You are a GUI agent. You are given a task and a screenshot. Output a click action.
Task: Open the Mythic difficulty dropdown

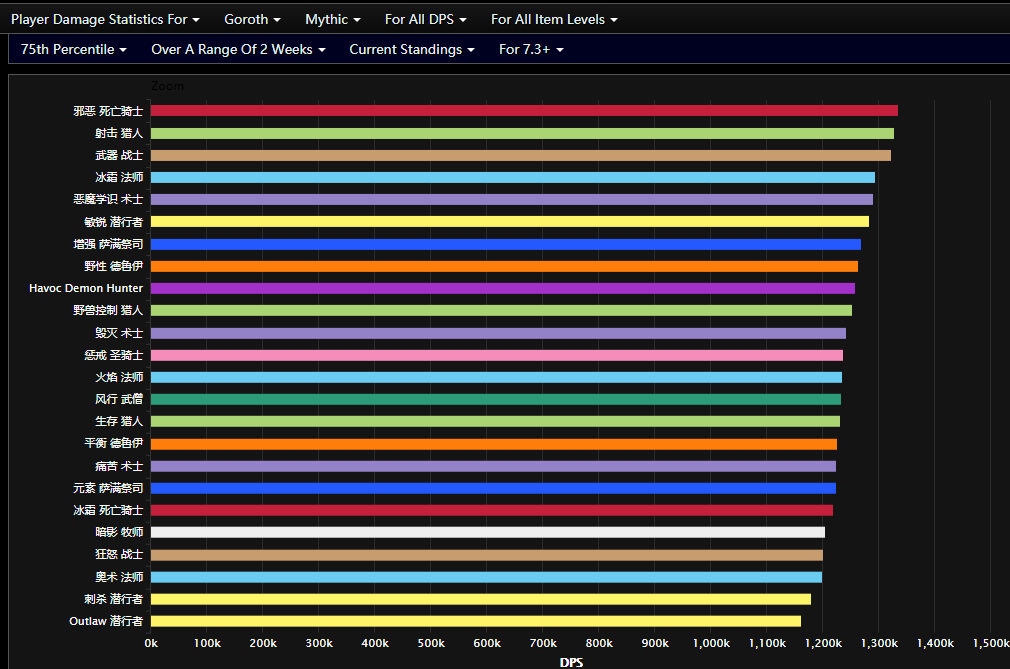tap(332, 19)
